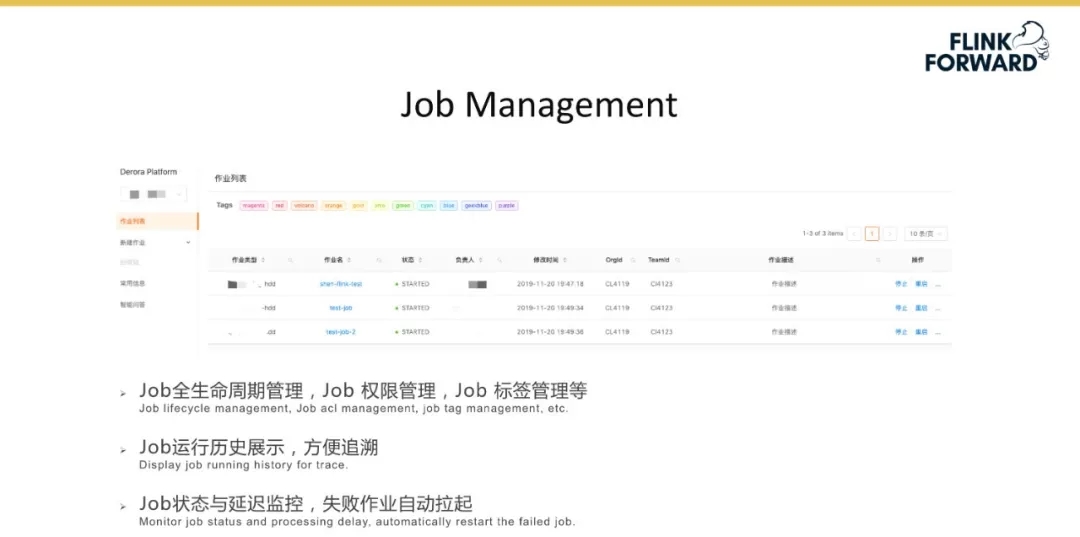The image size is (1080, 537).
Task: Click 重启 for the test-job-2 row
Action: [921, 332]
